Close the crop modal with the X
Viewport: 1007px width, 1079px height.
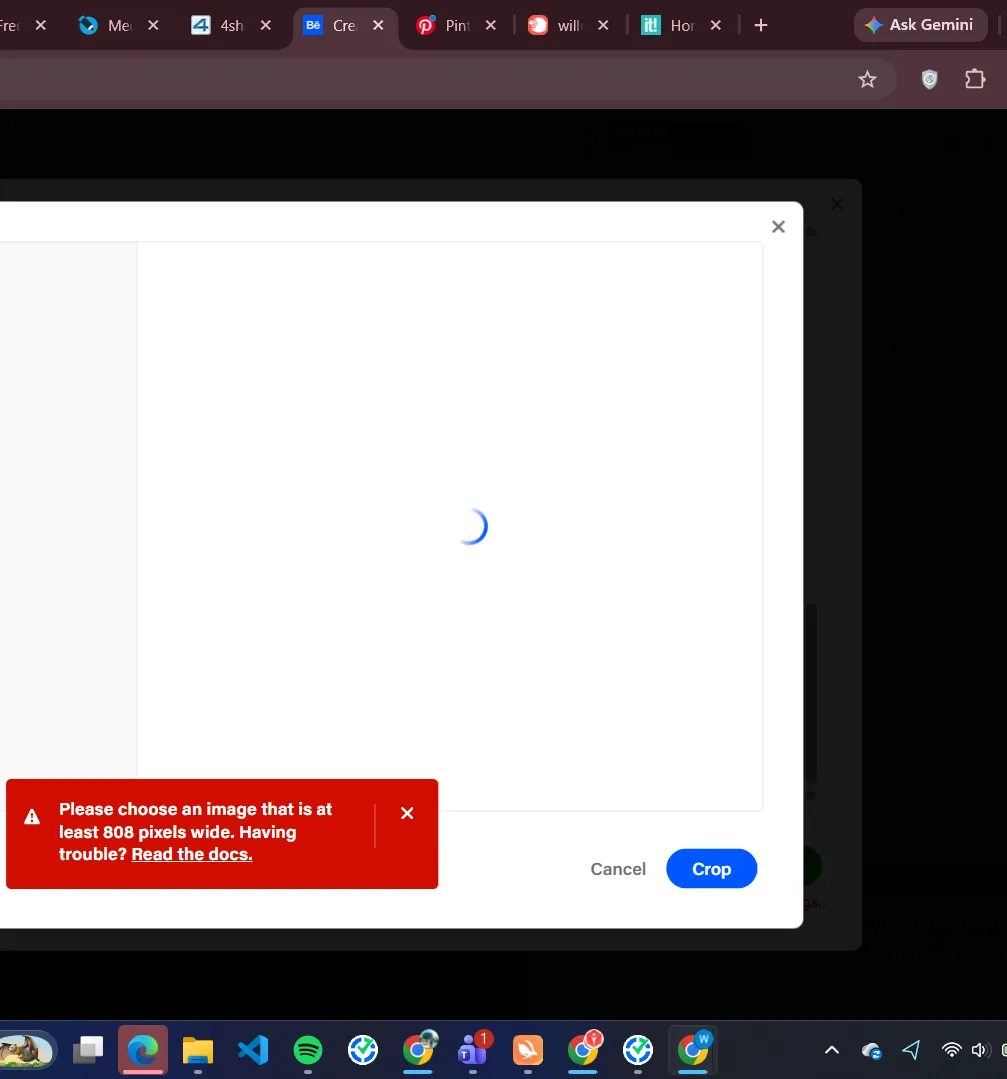tap(778, 227)
